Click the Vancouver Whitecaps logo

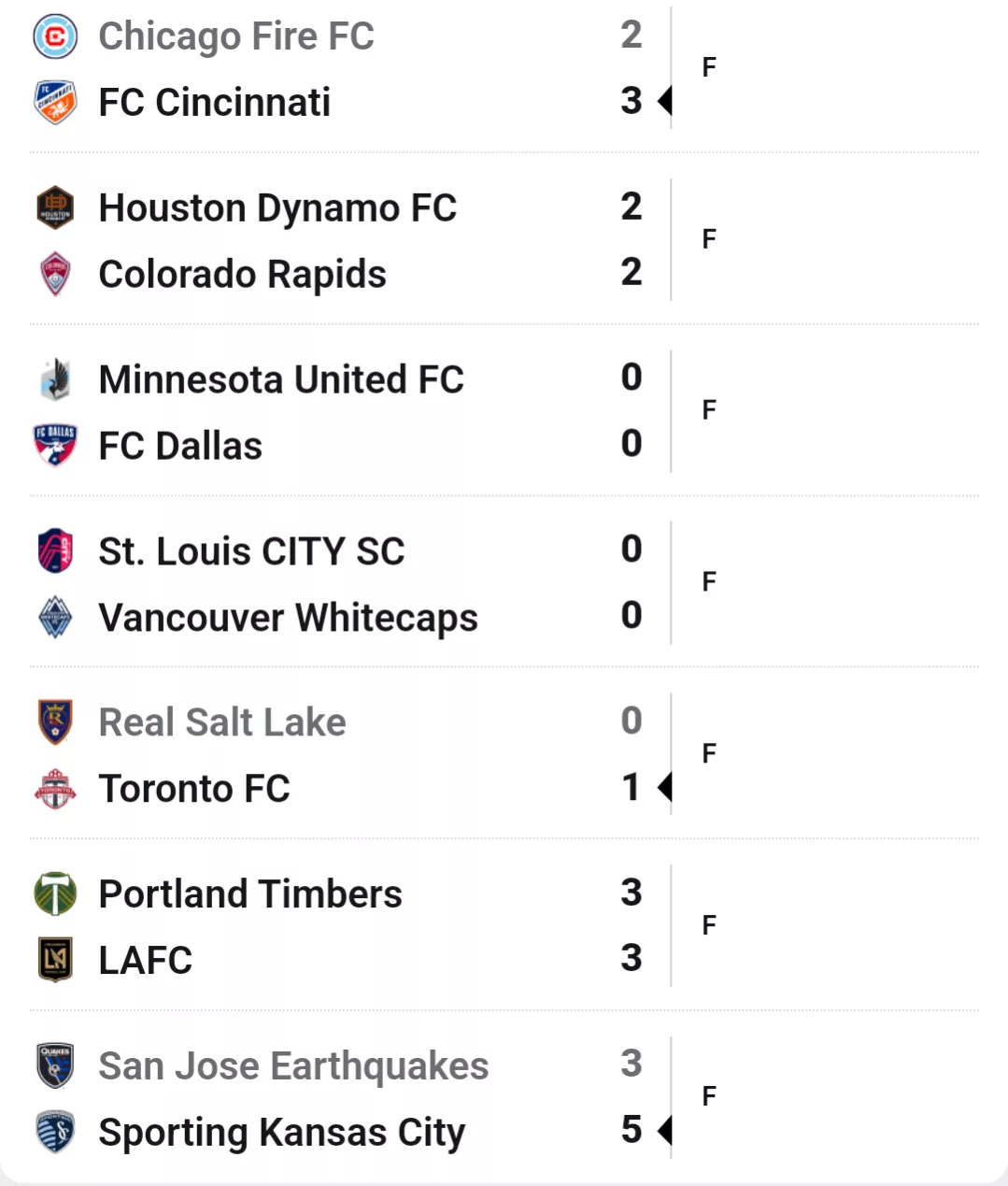pos(55,617)
